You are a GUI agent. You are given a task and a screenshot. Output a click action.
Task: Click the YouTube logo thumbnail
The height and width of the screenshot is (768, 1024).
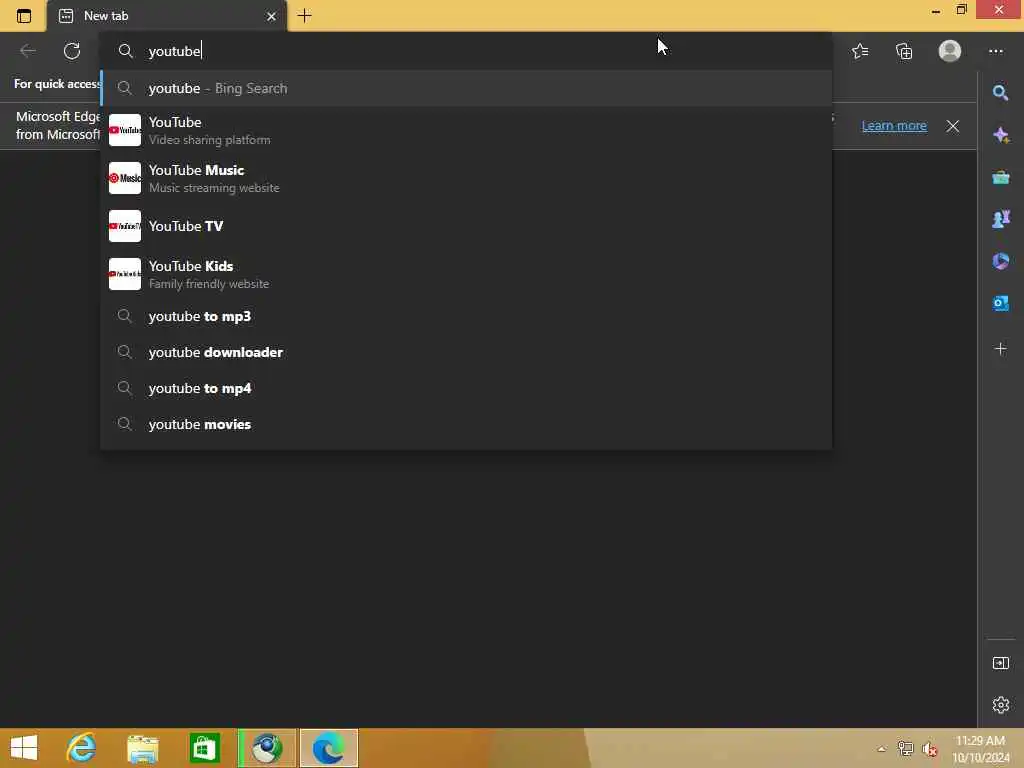(x=125, y=130)
